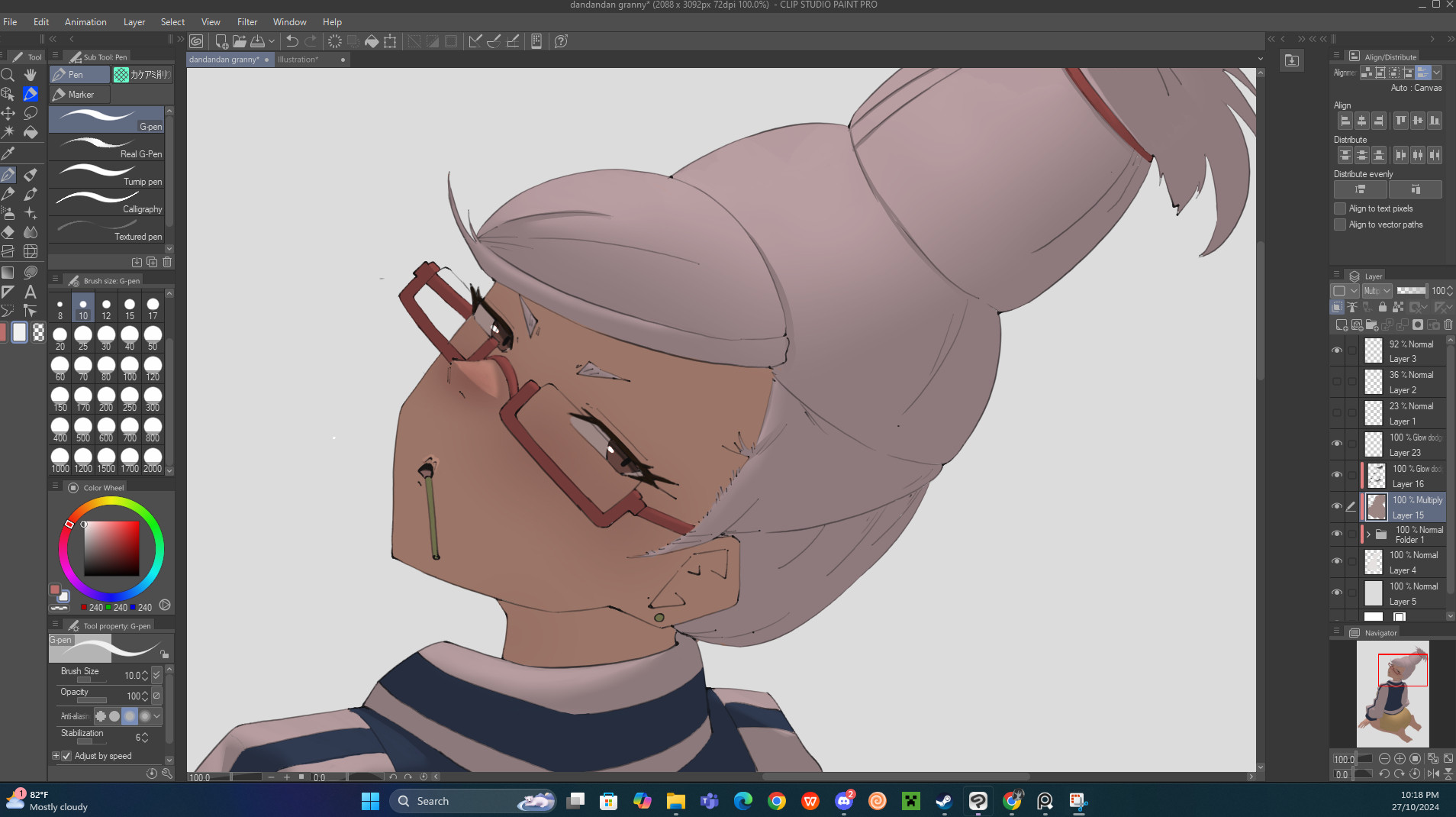The image size is (1456, 817).
Task: Open the Layer menu
Action: point(134,22)
